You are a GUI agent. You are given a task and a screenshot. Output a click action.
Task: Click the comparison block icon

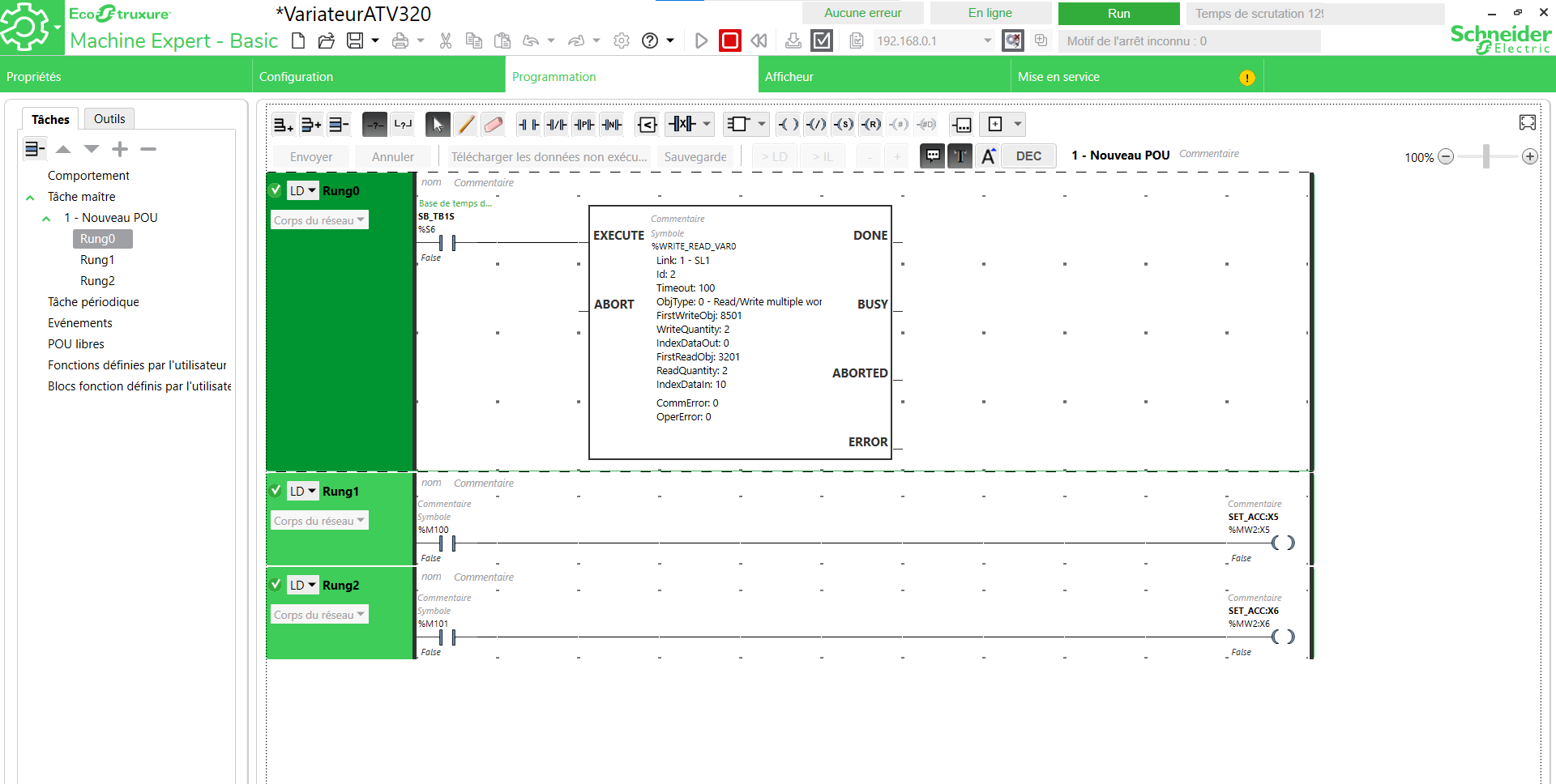[647, 124]
